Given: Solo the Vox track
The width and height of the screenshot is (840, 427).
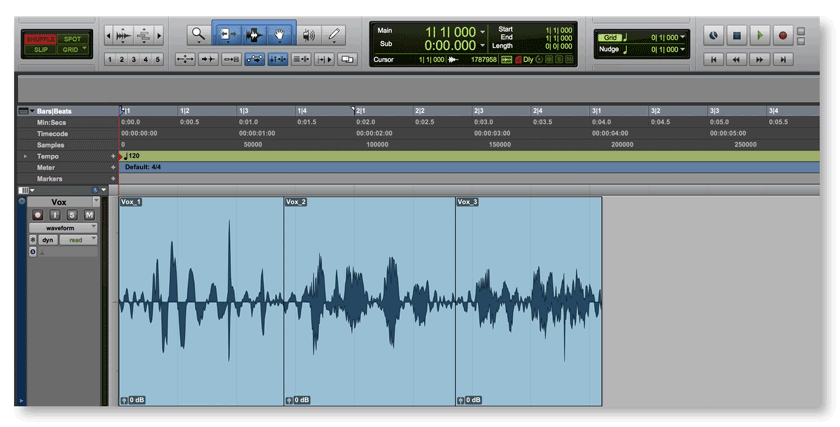Looking at the screenshot, I should 72,215.
